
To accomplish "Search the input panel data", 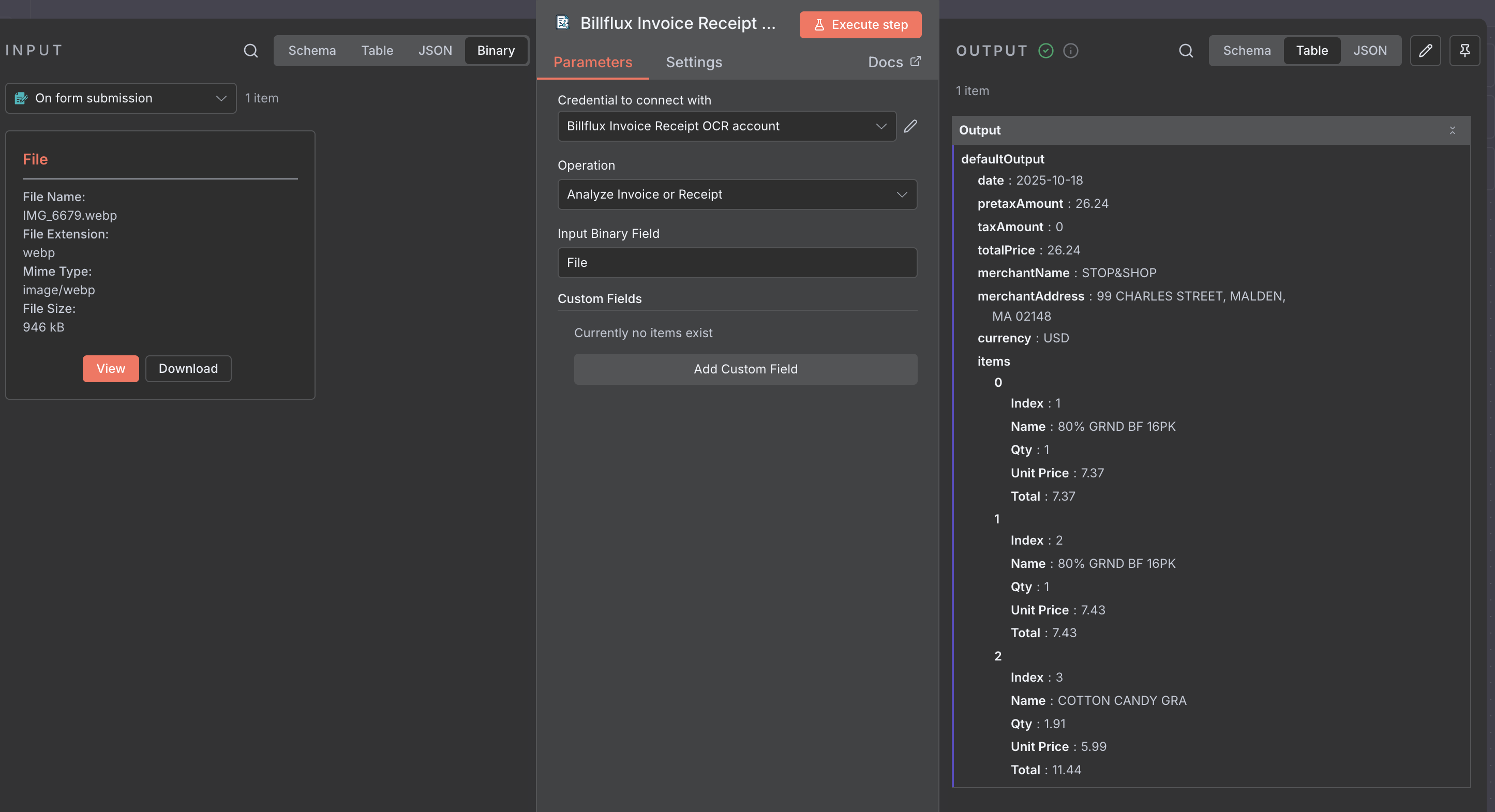I will [251, 51].
